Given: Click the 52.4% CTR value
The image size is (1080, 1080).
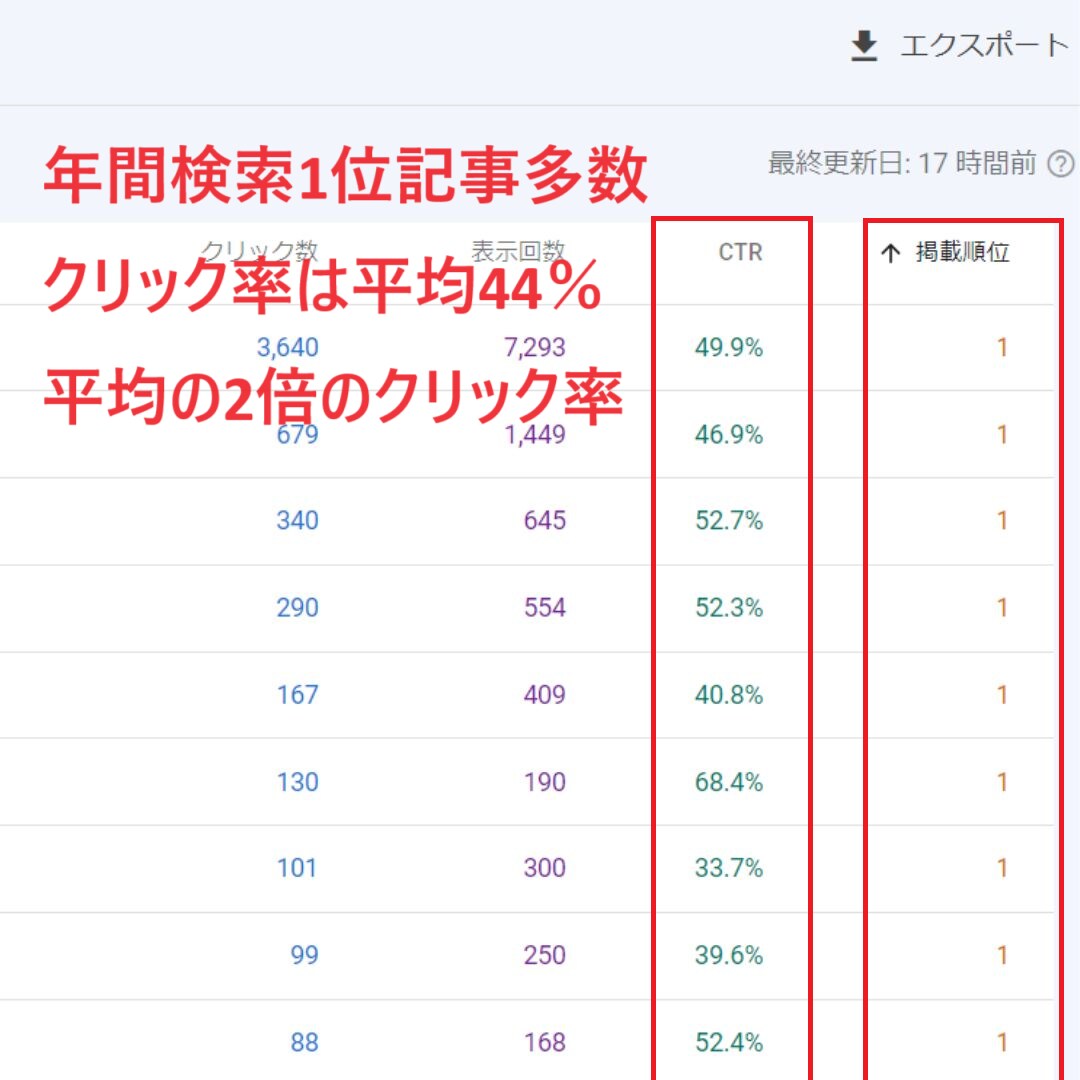Looking at the screenshot, I should coord(729,1042).
